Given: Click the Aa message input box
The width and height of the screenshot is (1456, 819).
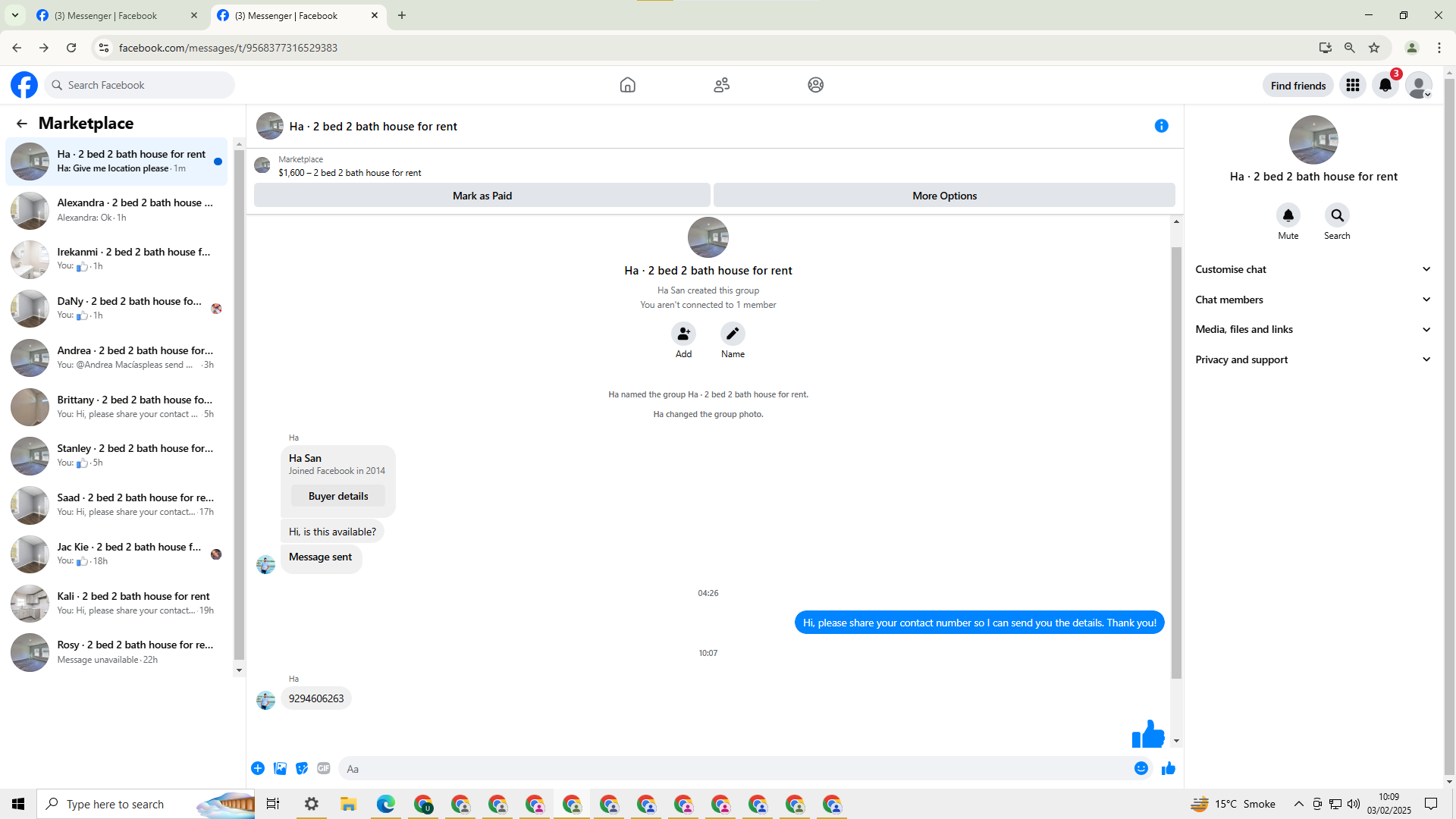Looking at the screenshot, I should [x=736, y=768].
